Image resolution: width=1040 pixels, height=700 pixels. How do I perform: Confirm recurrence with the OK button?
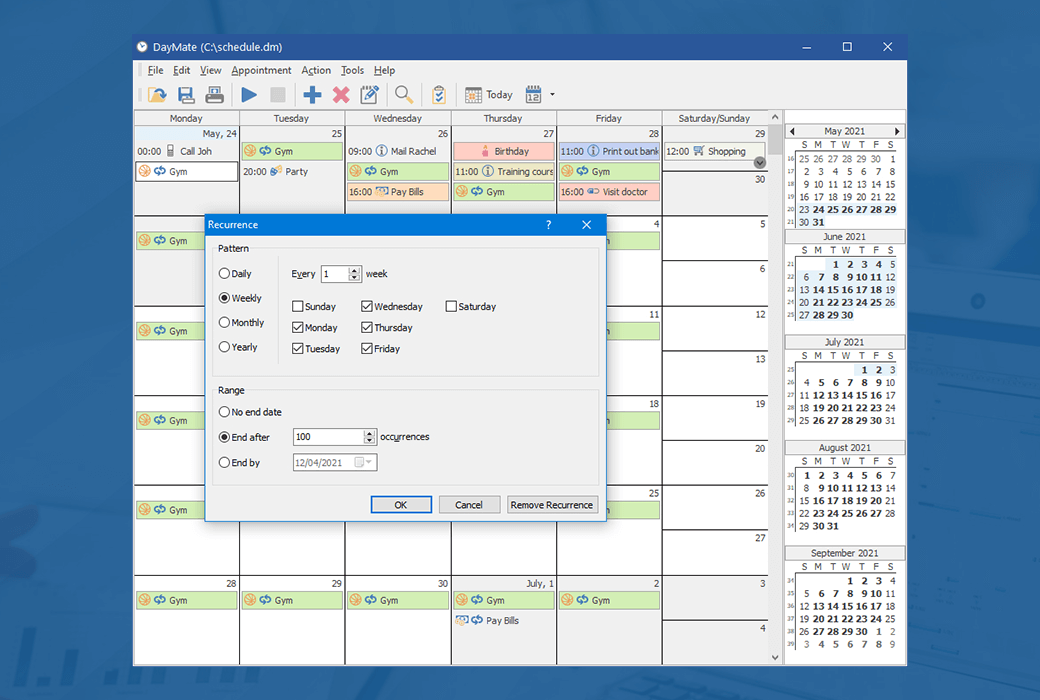pyautogui.click(x=401, y=505)
